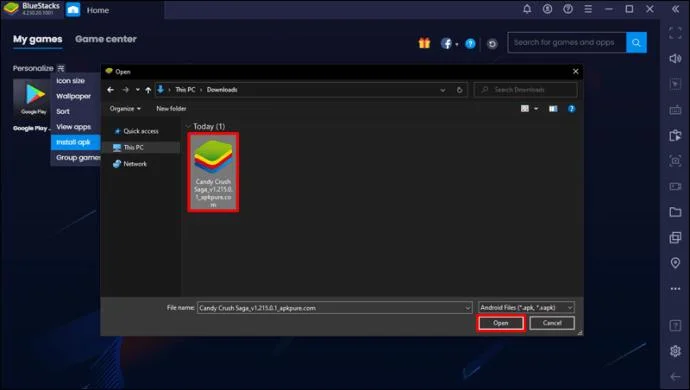Choose Icon size from Personalize menu

(x=70, y=81)
